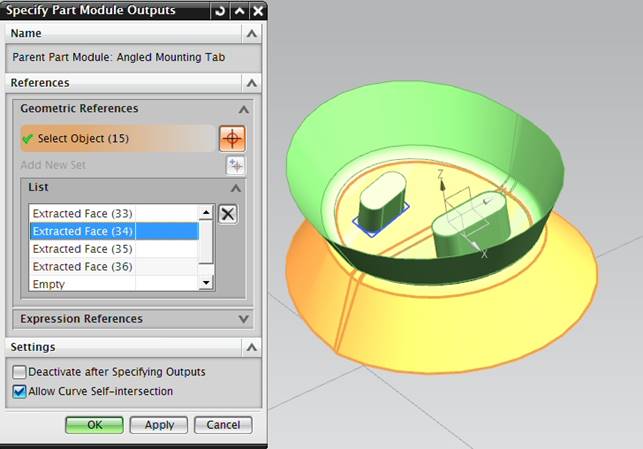
Task: Collapse the References section
Action: coord(251,83)
